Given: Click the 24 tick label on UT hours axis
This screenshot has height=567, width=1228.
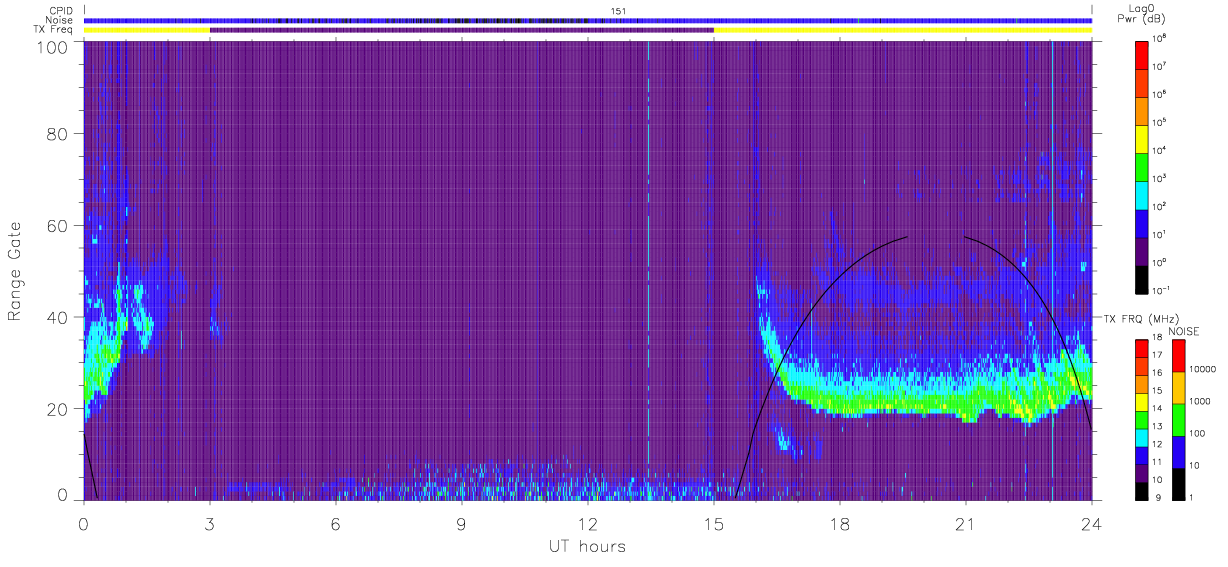Looking at the screenshot, I should pyautogui.click(x=1091, y=524).
